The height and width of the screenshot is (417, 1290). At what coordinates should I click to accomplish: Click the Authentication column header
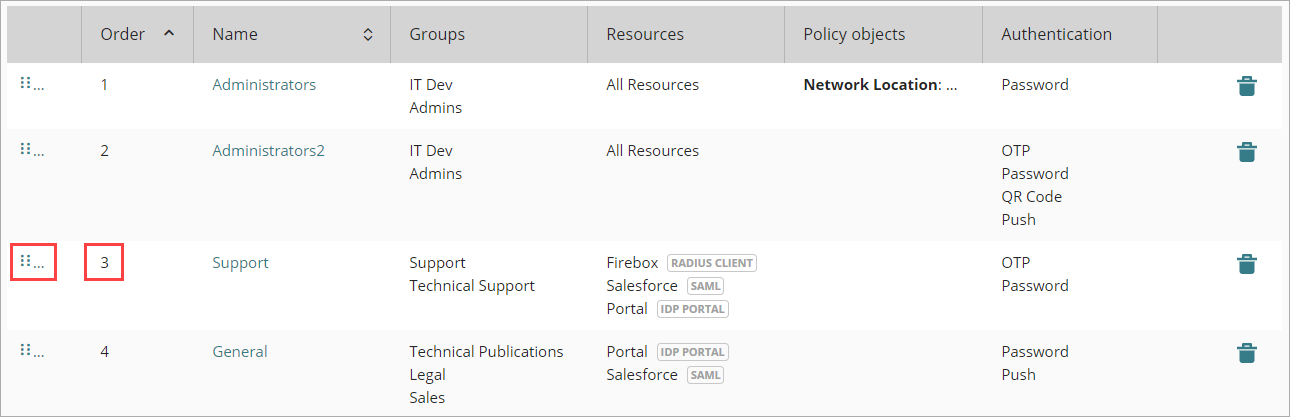tap(1056, 34)
